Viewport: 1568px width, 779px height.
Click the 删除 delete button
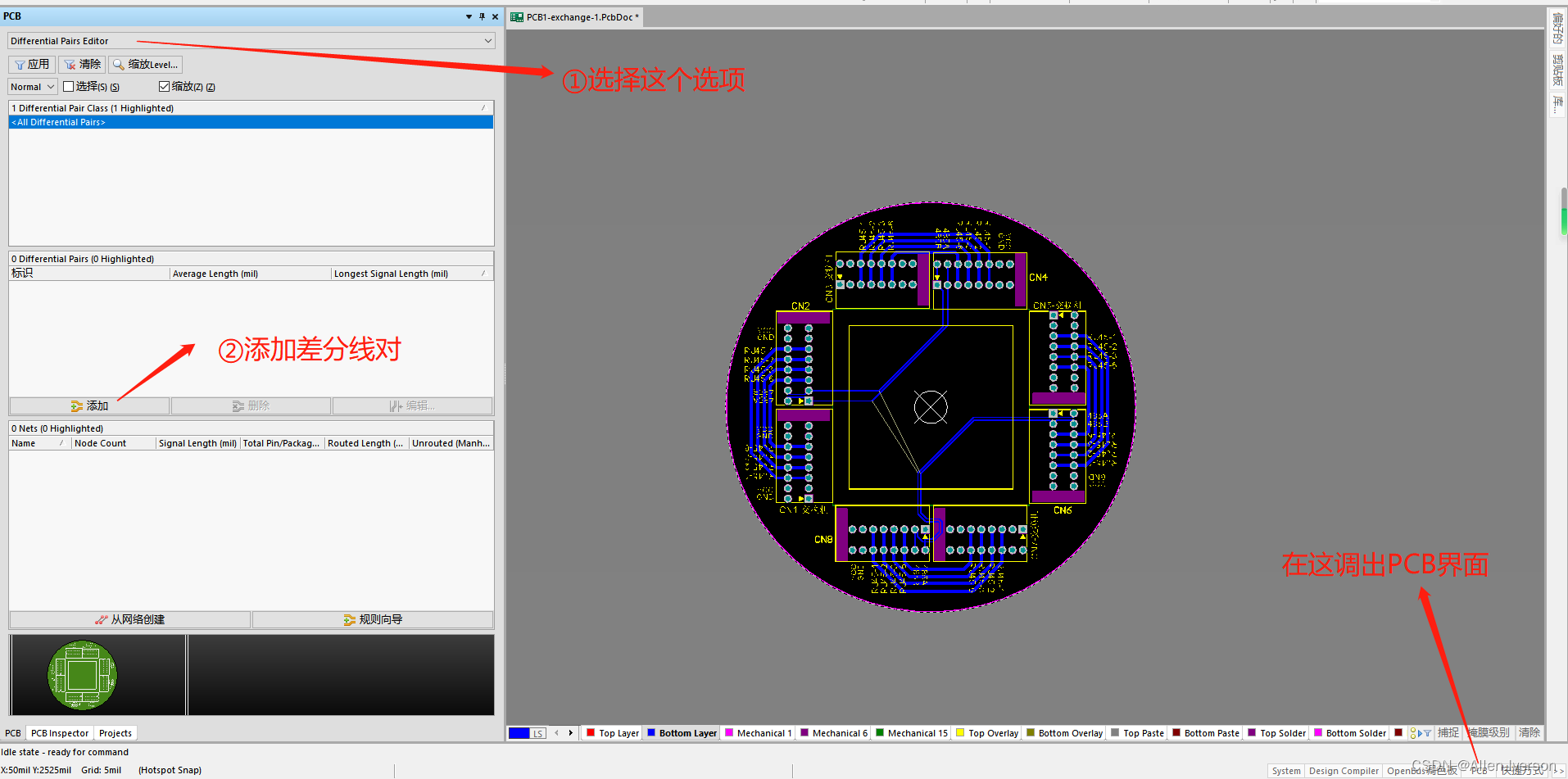[x=251, y=406]
